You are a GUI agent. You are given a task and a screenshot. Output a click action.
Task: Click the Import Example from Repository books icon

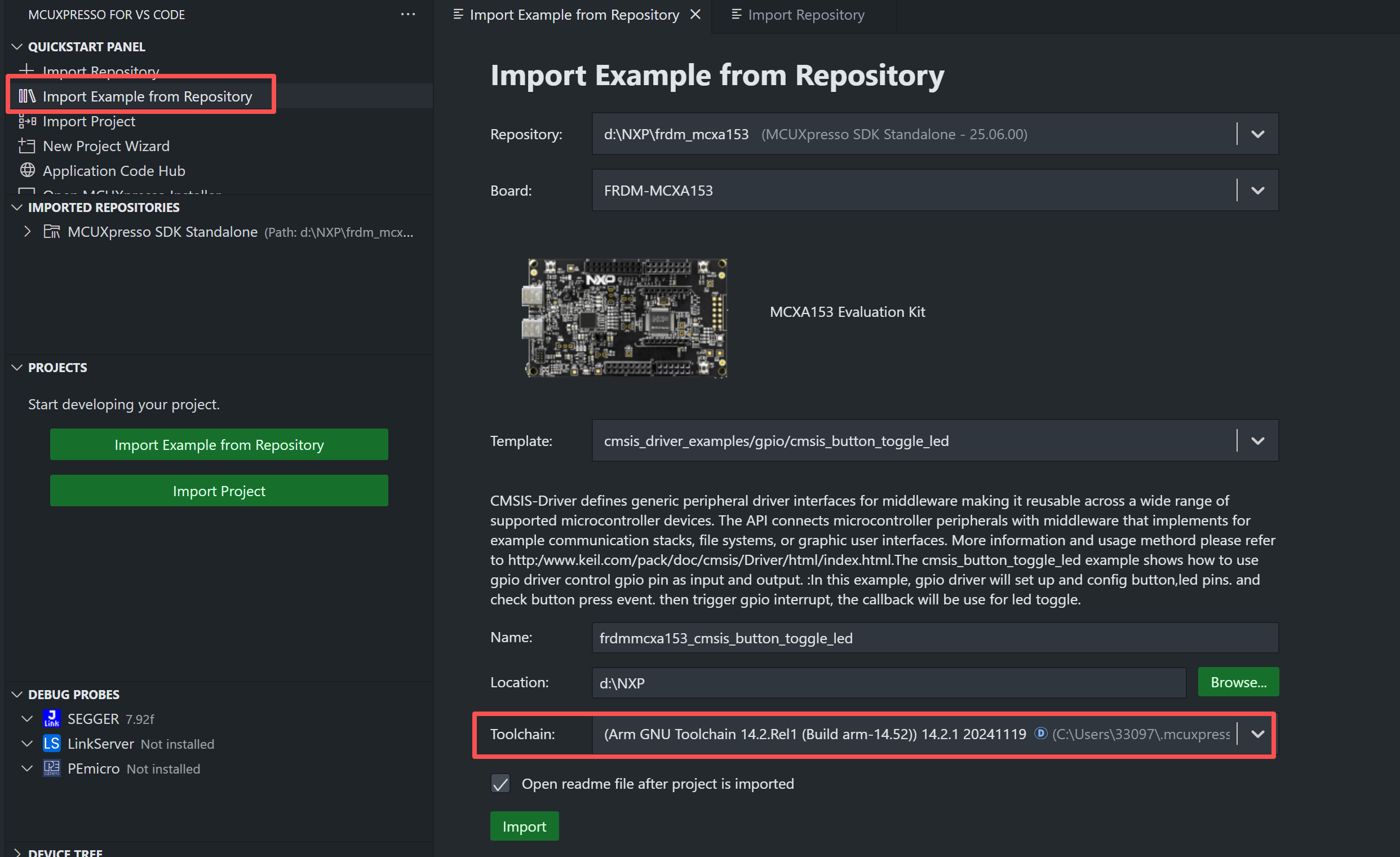point(26,96)
